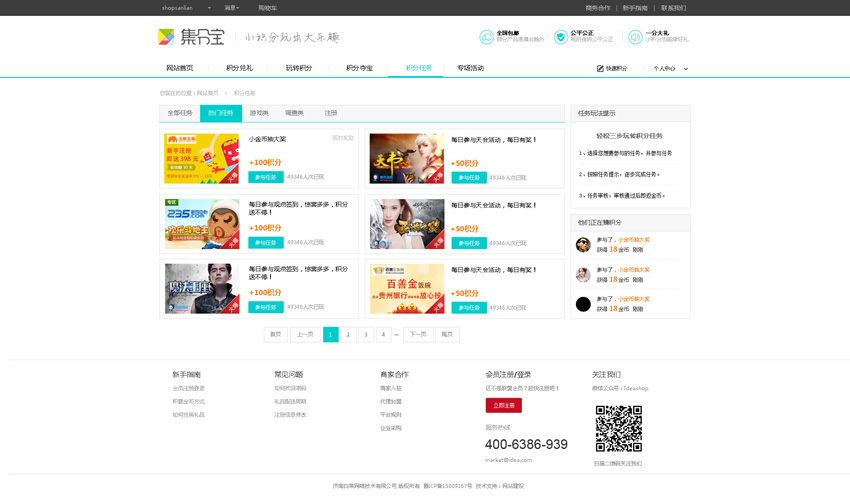Click 参与任务 button for 小金币抽大奖

(265, 177)
